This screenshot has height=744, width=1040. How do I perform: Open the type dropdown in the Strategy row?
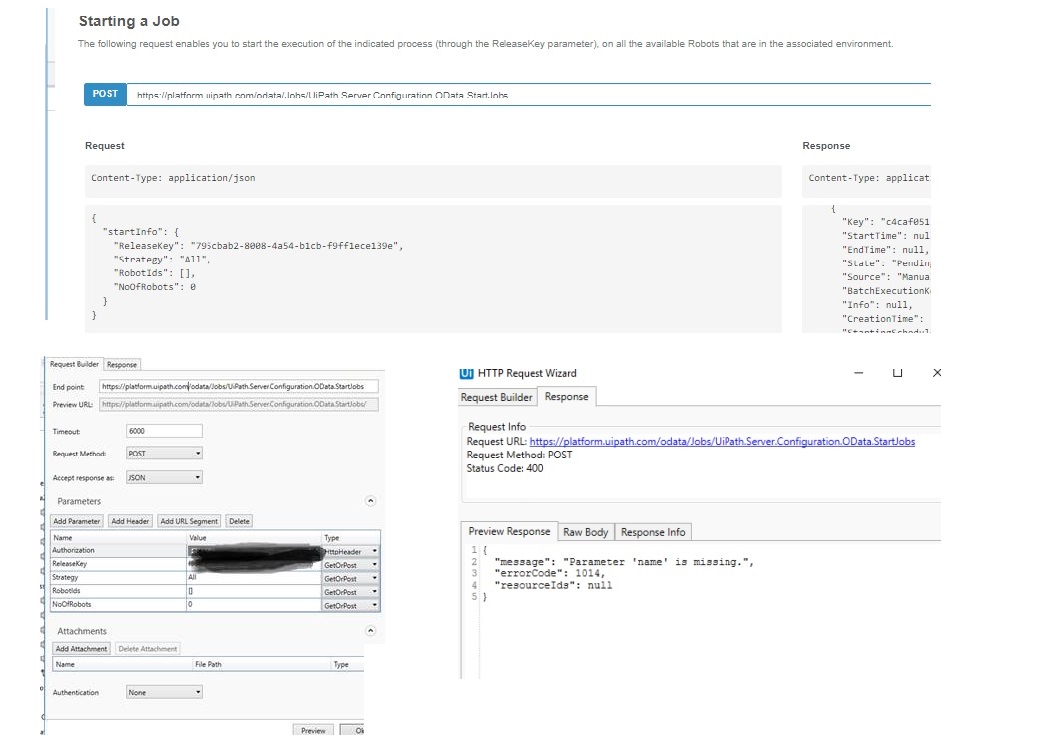click(x=351, y=579)
